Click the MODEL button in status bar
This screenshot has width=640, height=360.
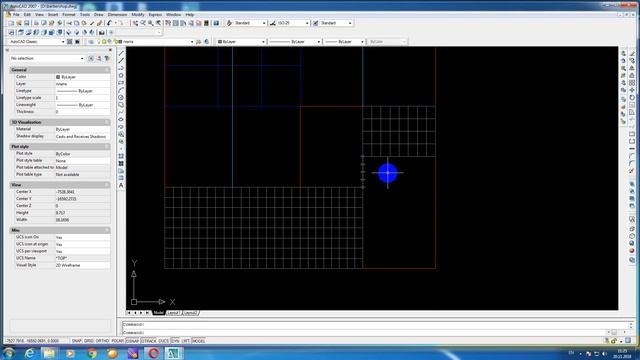[x=198, y=341]
